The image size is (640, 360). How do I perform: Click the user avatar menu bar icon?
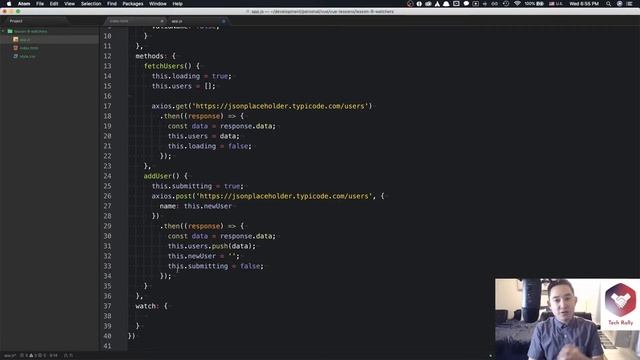pos(619,4)
